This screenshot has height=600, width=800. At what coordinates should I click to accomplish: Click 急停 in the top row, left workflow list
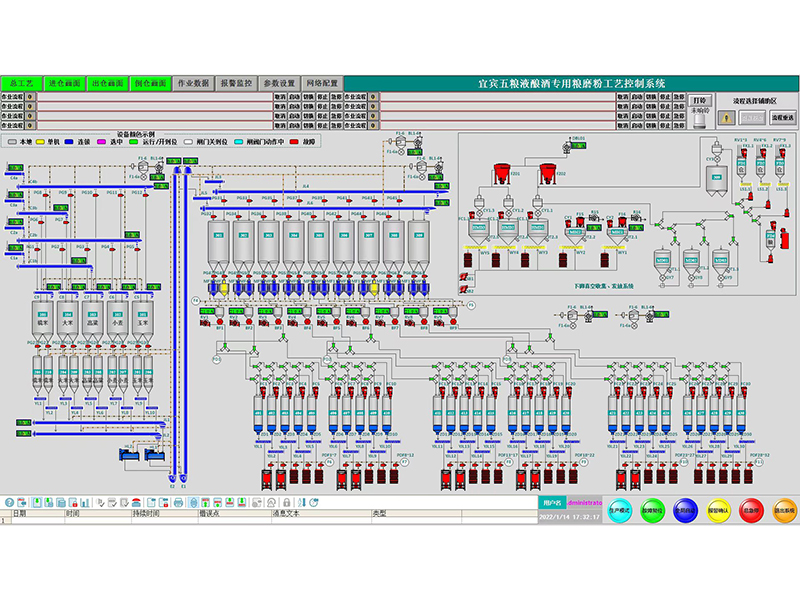[336, 97]
